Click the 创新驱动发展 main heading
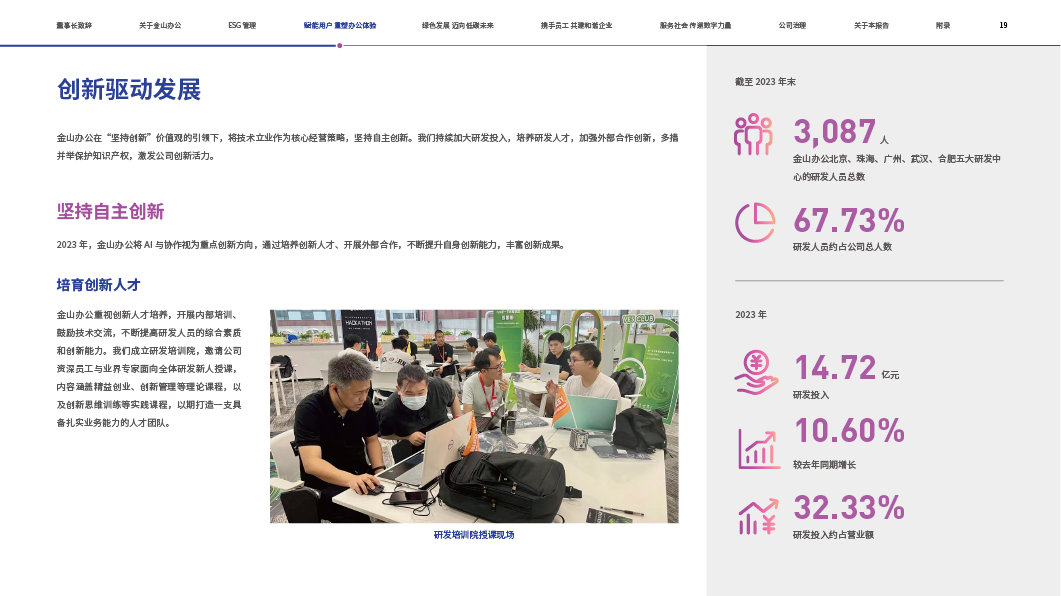The height and width of the screenshot is (596, 1061). point(129,90)
